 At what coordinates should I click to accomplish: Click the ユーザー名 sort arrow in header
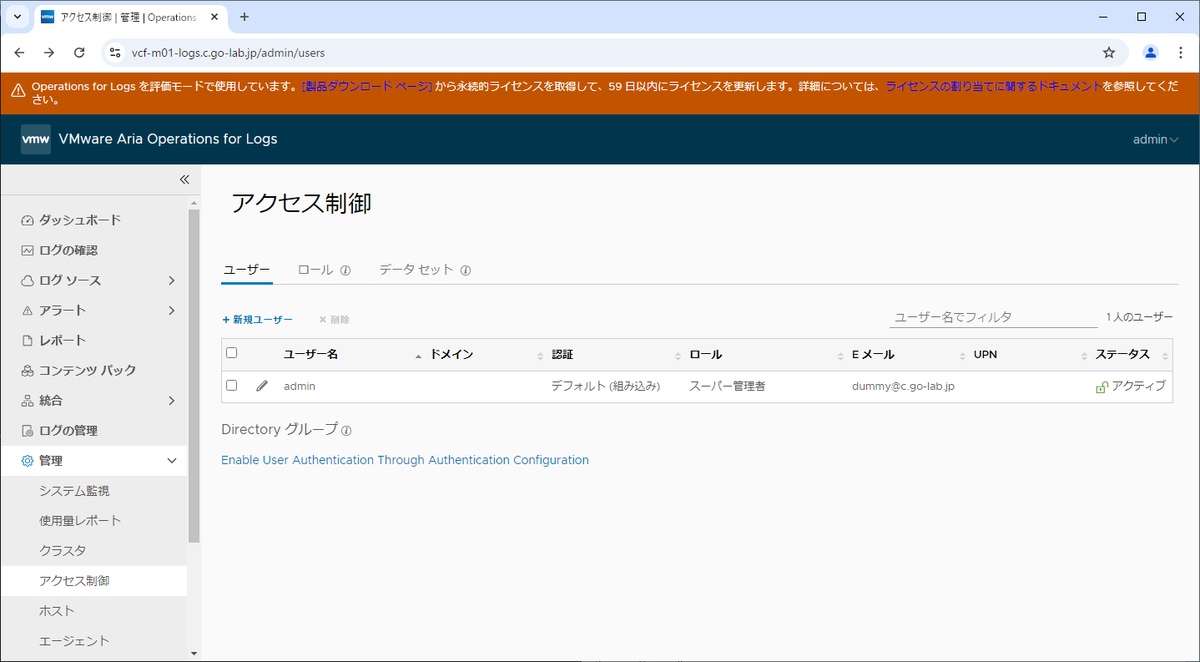coord(418,356)
